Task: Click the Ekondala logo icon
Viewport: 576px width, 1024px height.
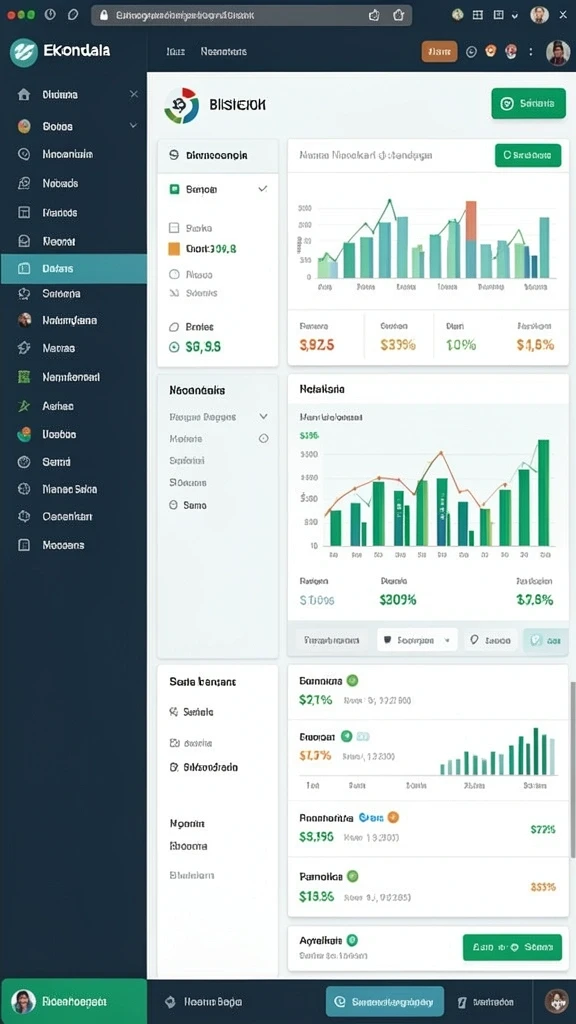Action: click(24, 52)
